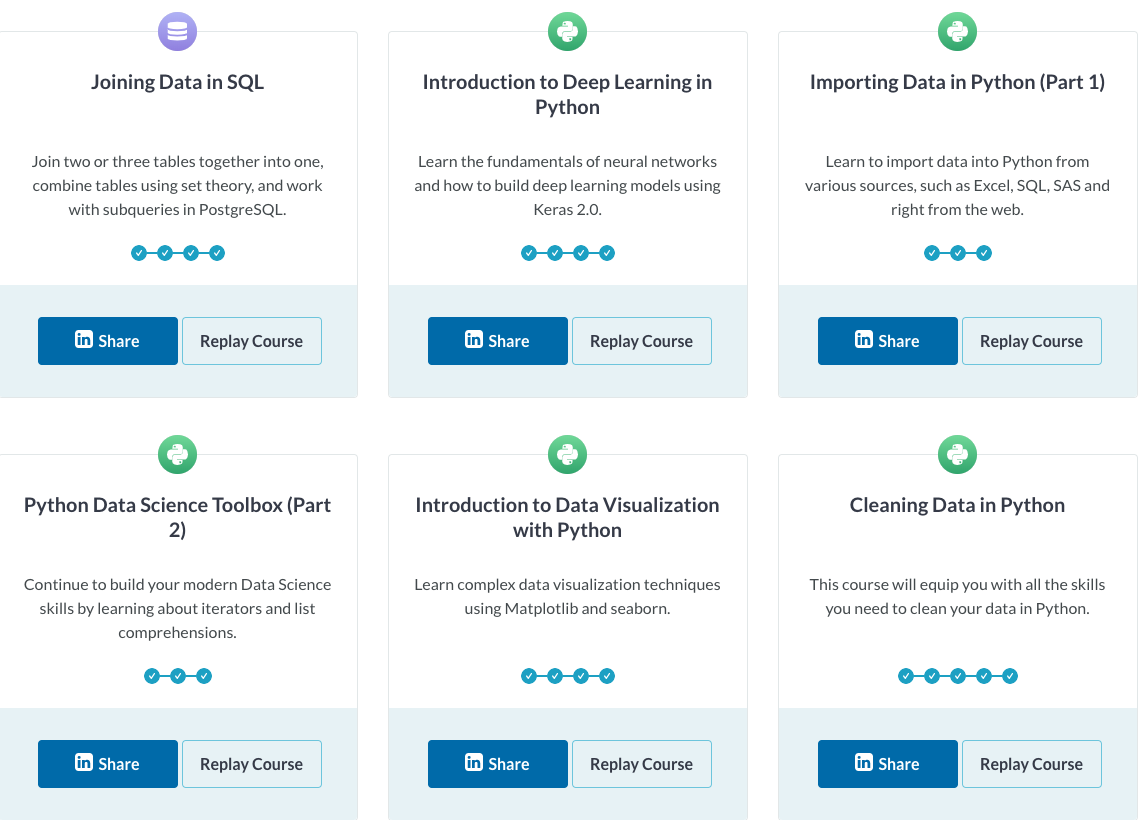Click the Python icon above Python Data Science Toolbox

point(177,454)
